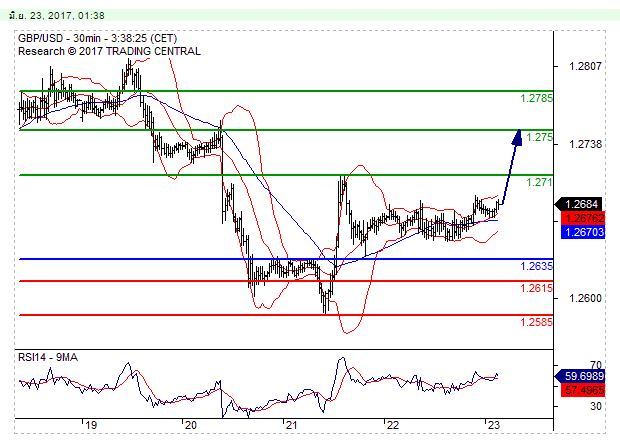Click the red 1.2615 support label
Screen dimensions: 620x443
click(536, 288)
